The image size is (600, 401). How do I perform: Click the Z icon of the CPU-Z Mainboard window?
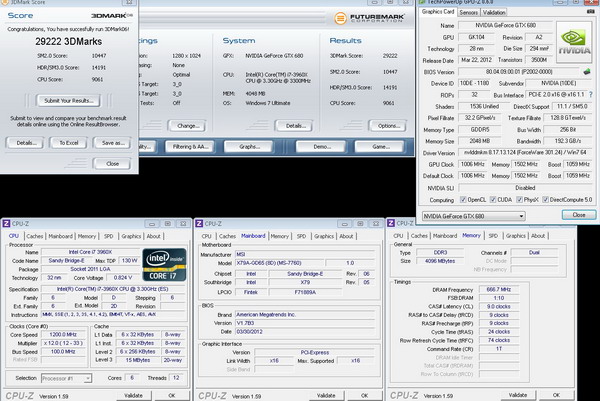coord(199,223)
